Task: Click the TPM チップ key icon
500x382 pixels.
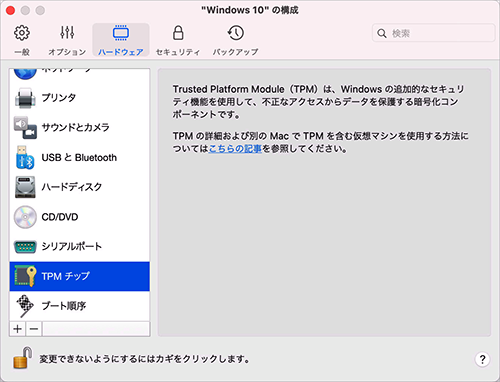Action: 25,276
